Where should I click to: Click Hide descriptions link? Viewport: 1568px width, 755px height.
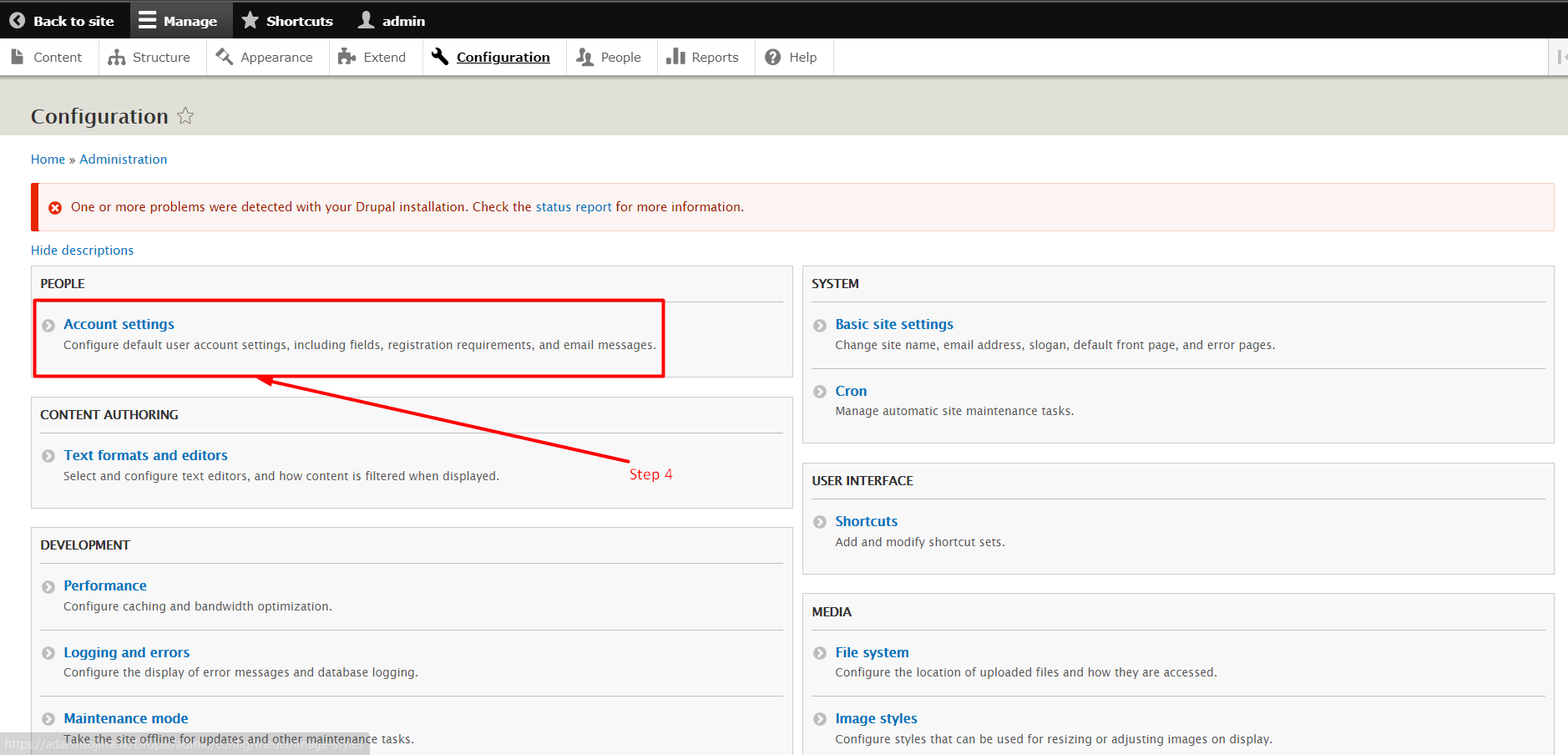pos(82,251)
